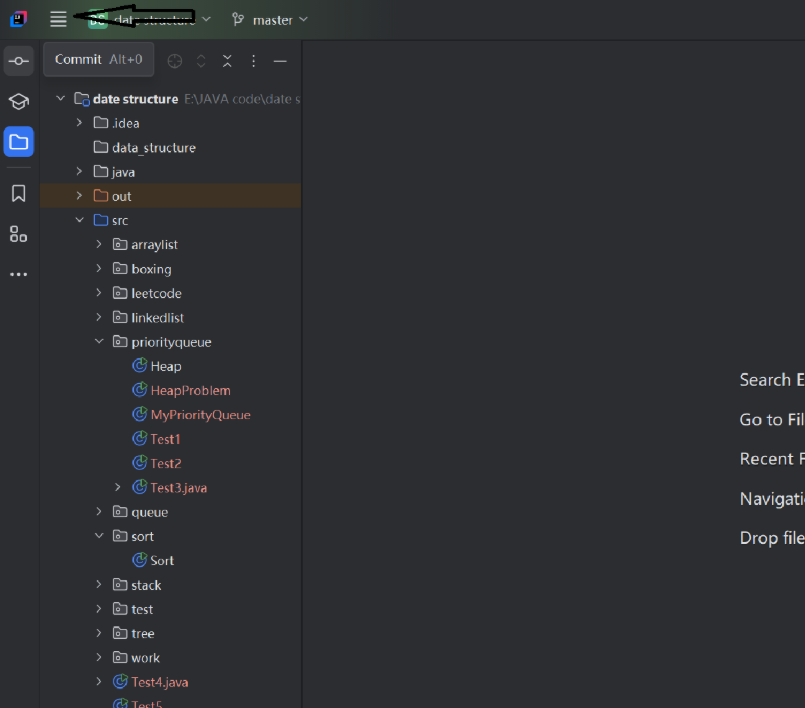Screen dimensions: 805x708
Task: Expand the test package
Action: coord(99,609)
